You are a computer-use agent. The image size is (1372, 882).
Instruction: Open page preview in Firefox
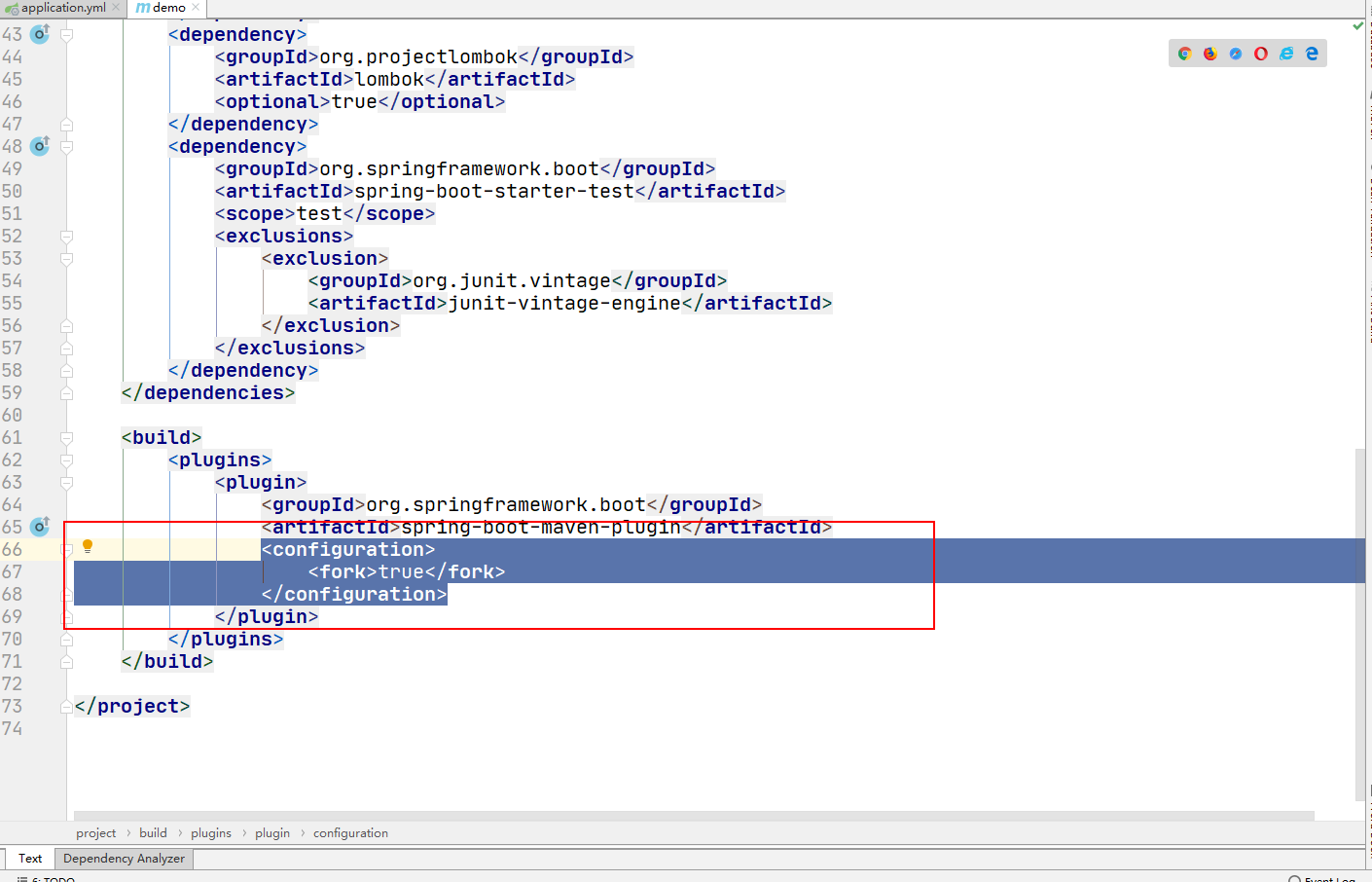click(1210, 54)
